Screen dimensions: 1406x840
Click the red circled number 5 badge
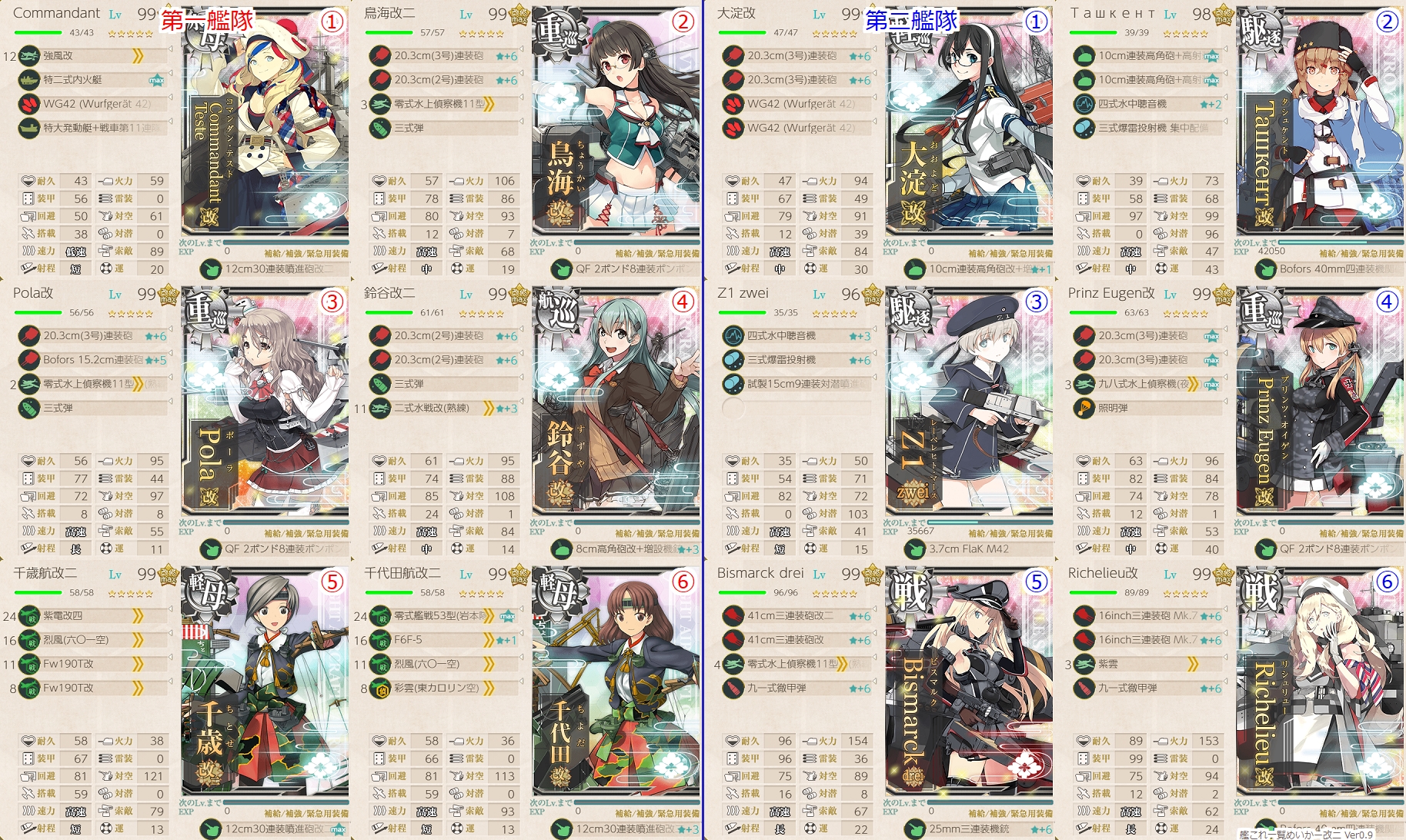(332, 582)
